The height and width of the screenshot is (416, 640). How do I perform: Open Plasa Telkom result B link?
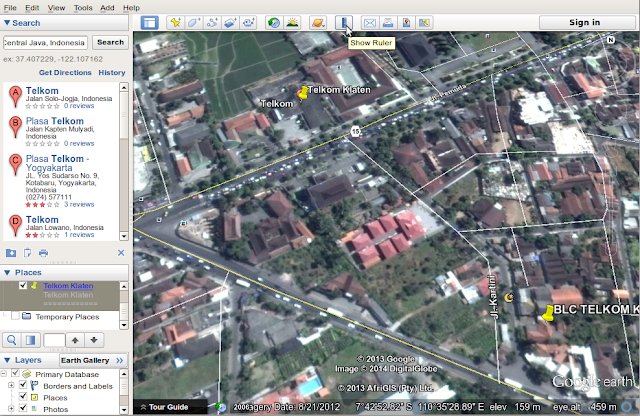point(55,121)
